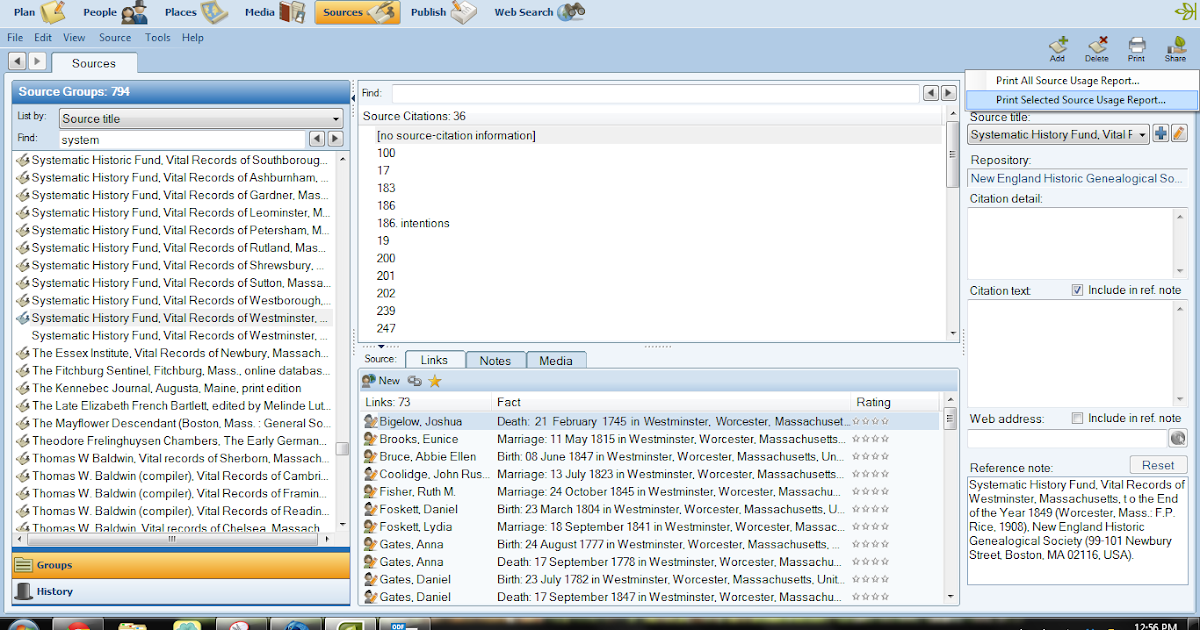Select citation '186. intentions'
This screenshot has height=630, width=1200.
click(414, 223)
